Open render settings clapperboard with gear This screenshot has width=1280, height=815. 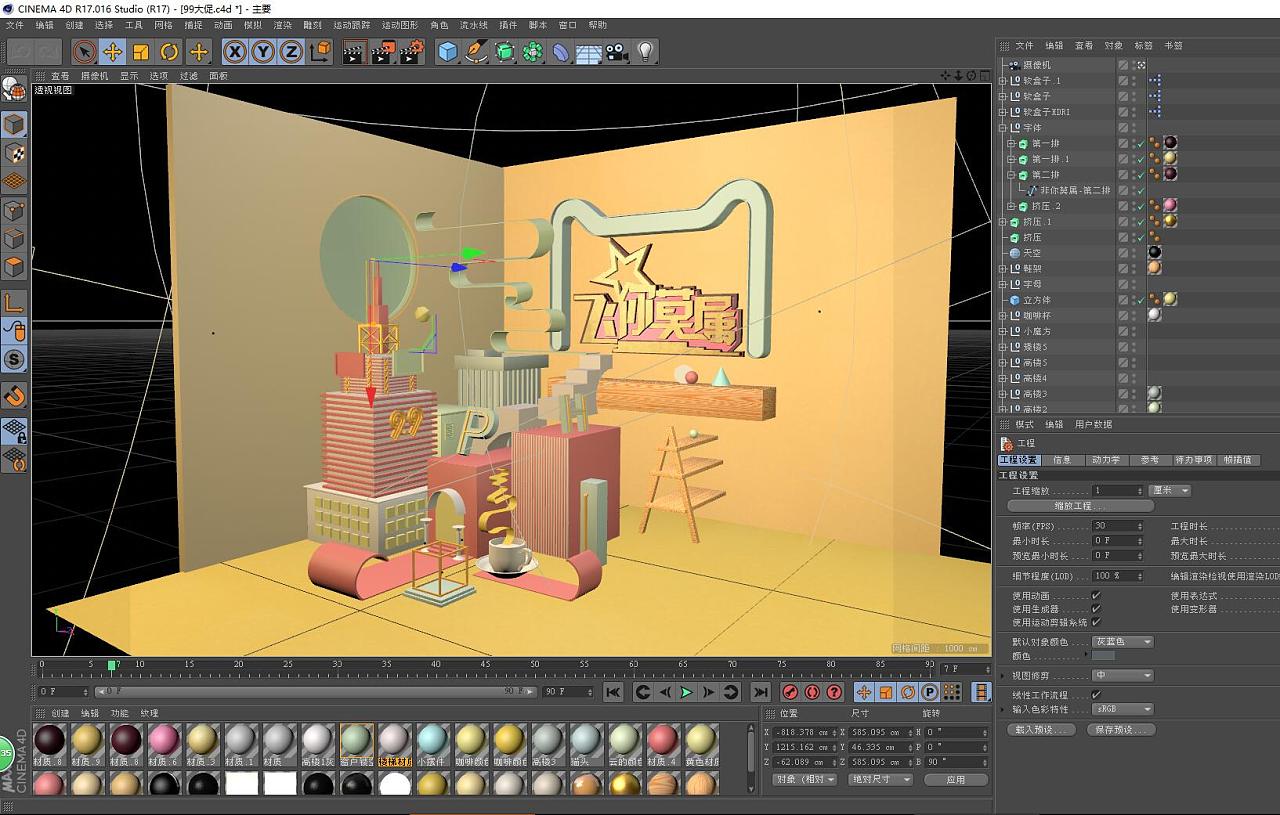click(x=412, y=52)
